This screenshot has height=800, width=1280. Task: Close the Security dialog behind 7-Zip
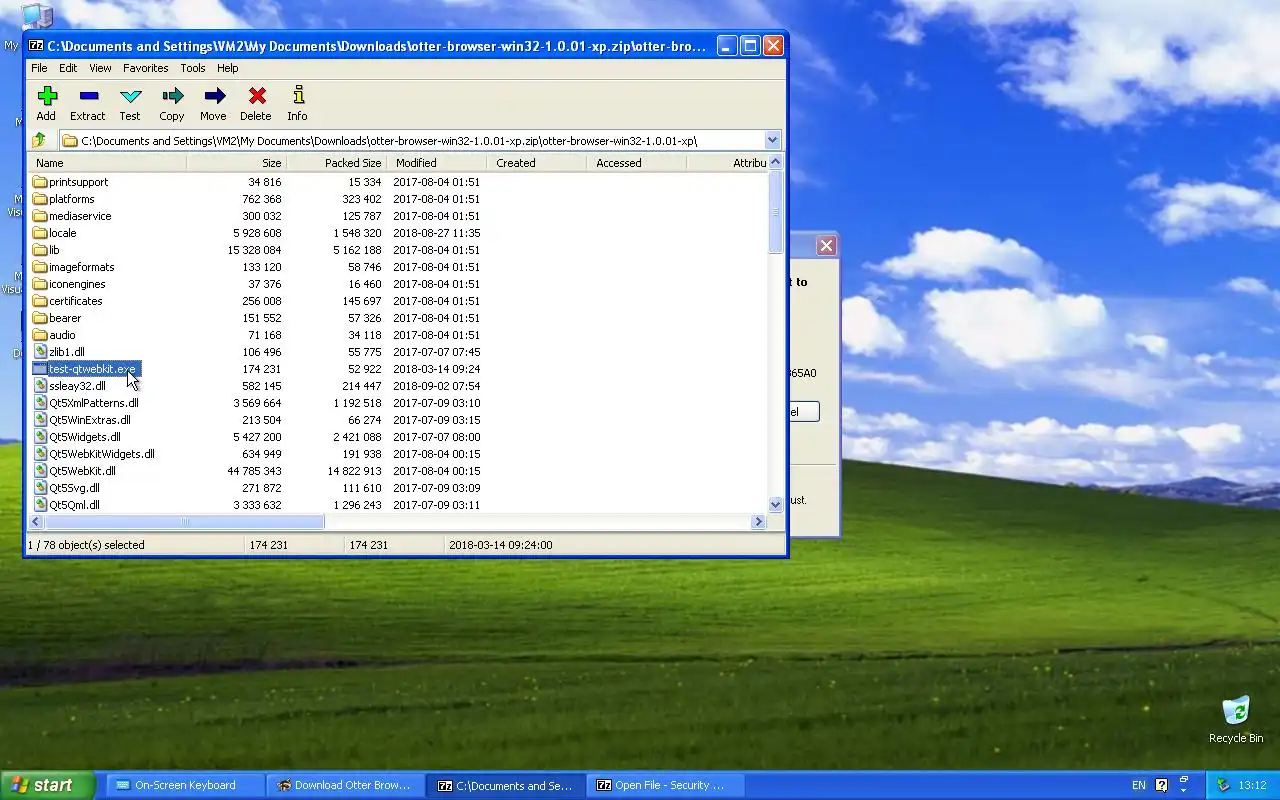click(x=826, y=246)
